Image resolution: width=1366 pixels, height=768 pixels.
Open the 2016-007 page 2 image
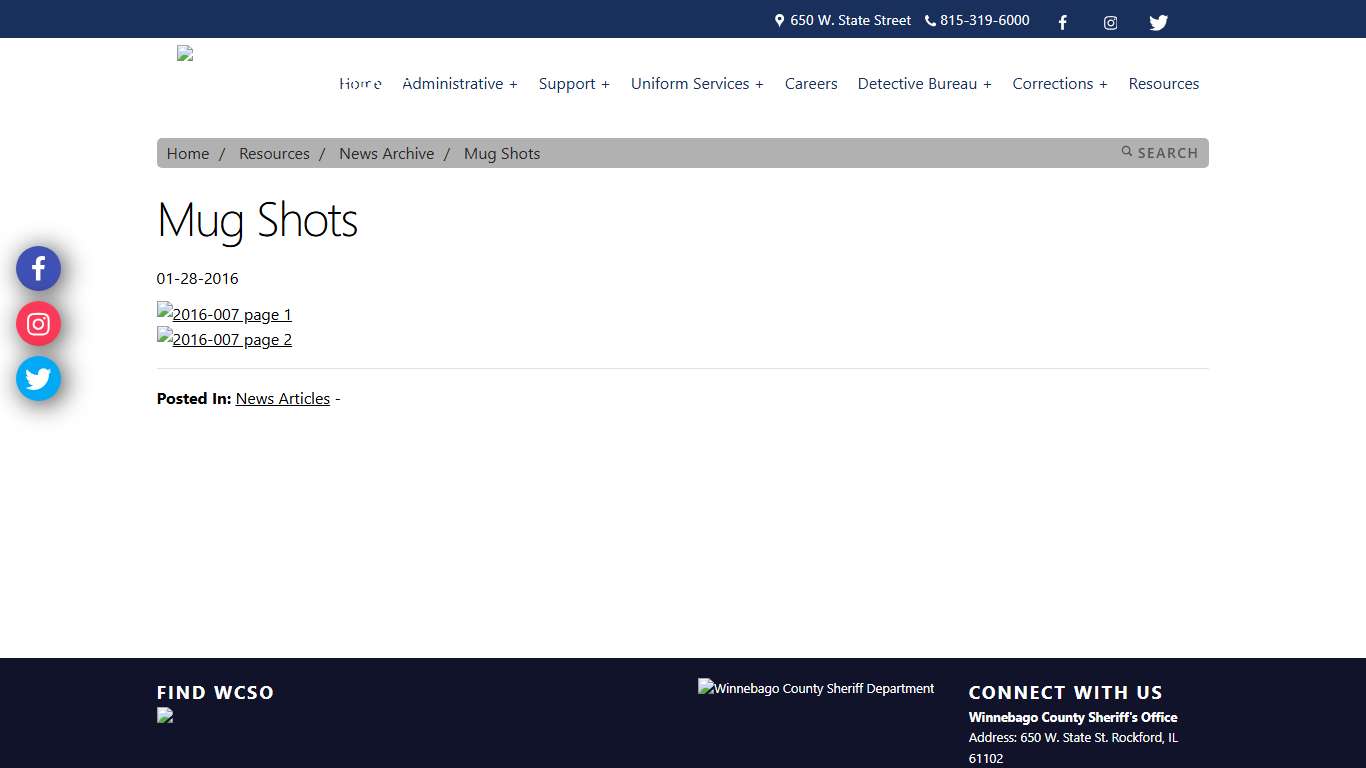(224, 339)
